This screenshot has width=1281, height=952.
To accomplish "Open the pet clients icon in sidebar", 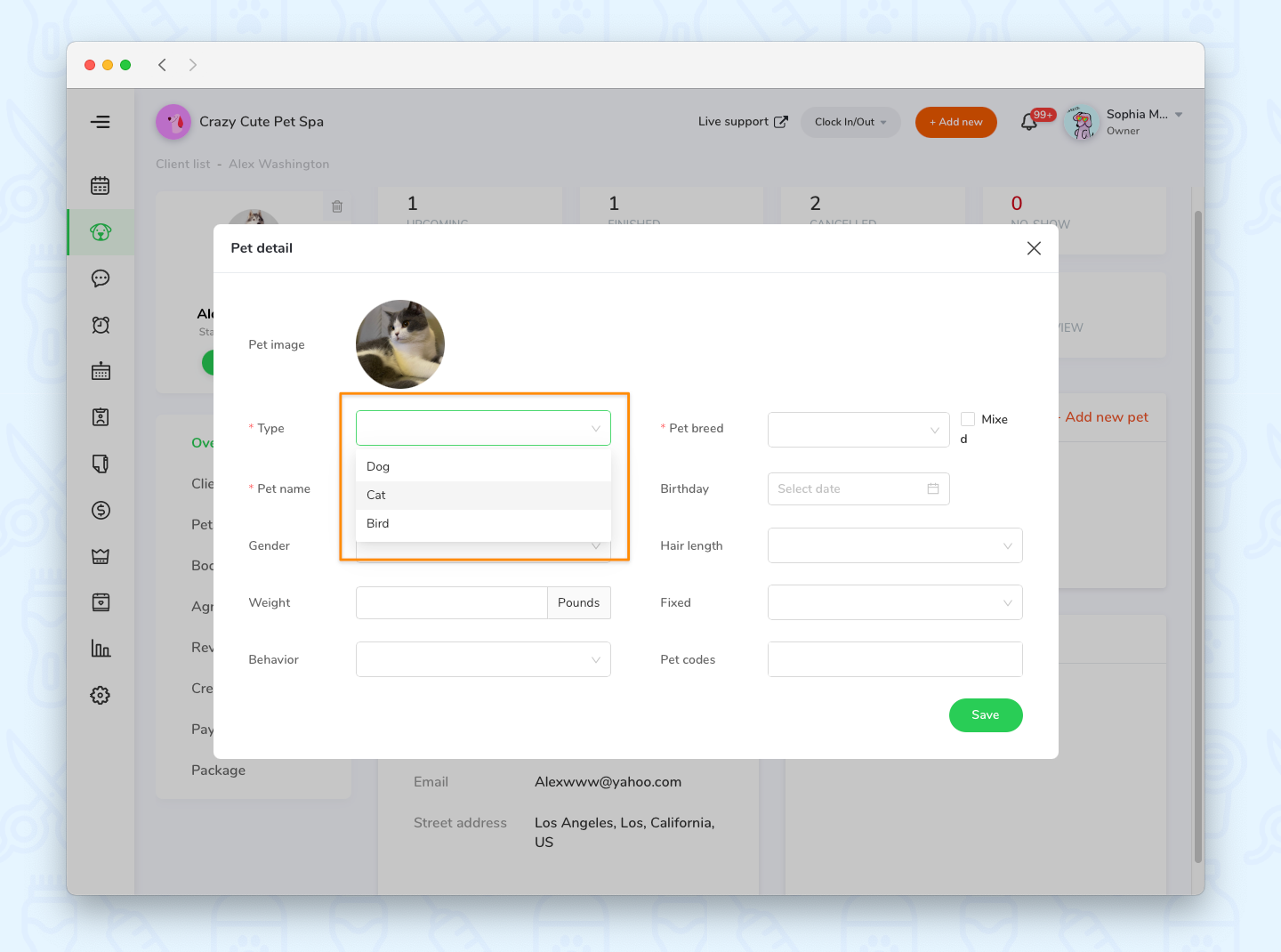I will click(101, 232).
